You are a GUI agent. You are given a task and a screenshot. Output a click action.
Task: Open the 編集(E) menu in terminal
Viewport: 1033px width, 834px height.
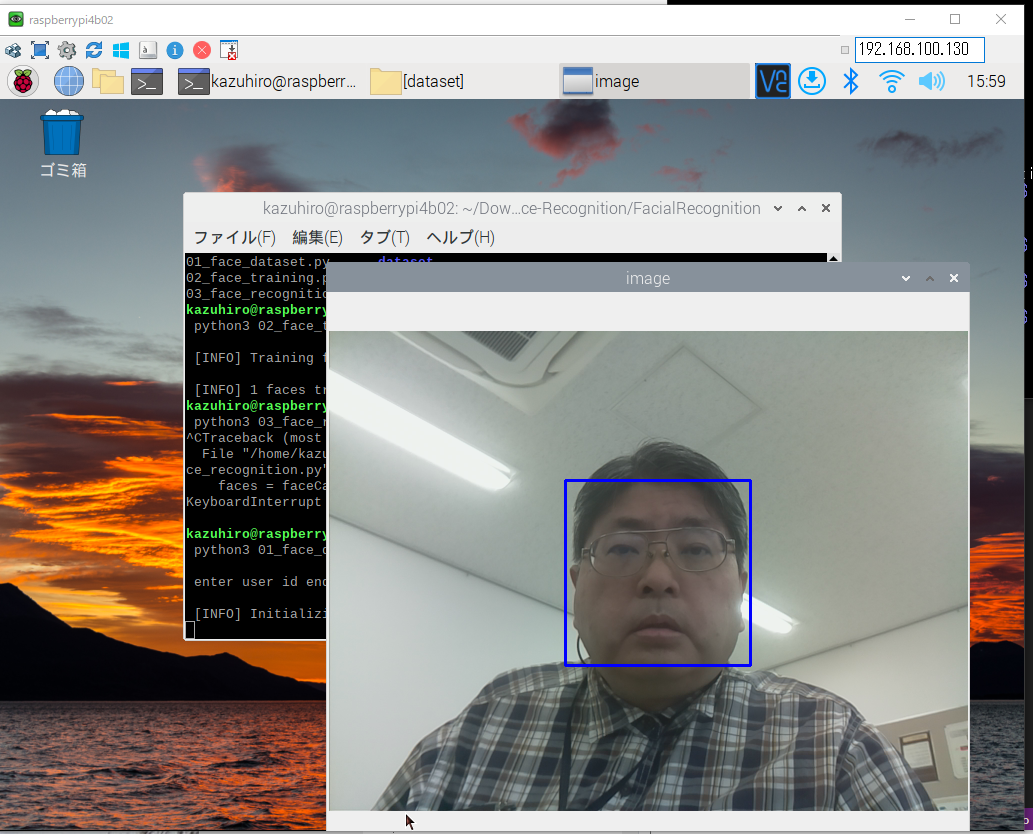[x=317, y=237]
